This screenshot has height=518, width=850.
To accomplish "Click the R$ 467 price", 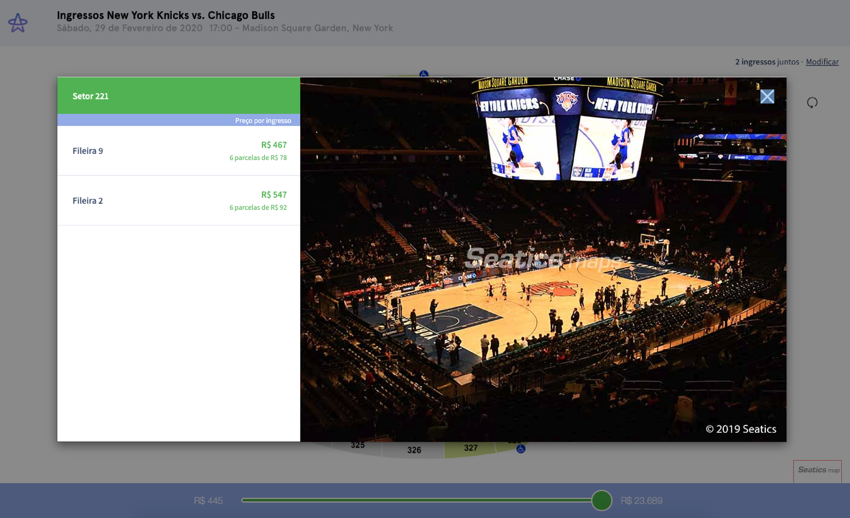I will (x=274, y=145).
